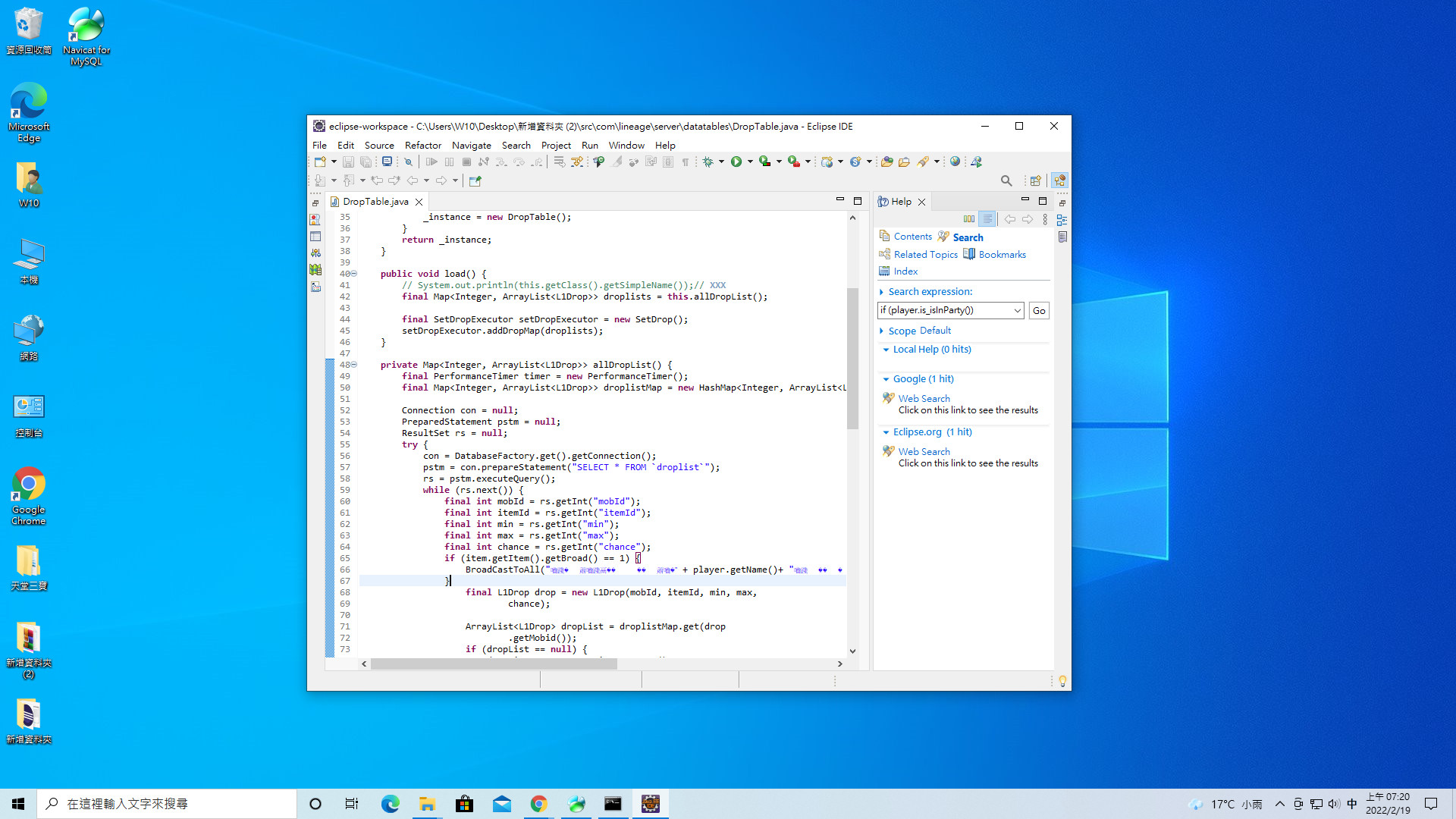Open the Related Topics link
Viewport: 1456px width, 819px height.
[x=925, y=255]
